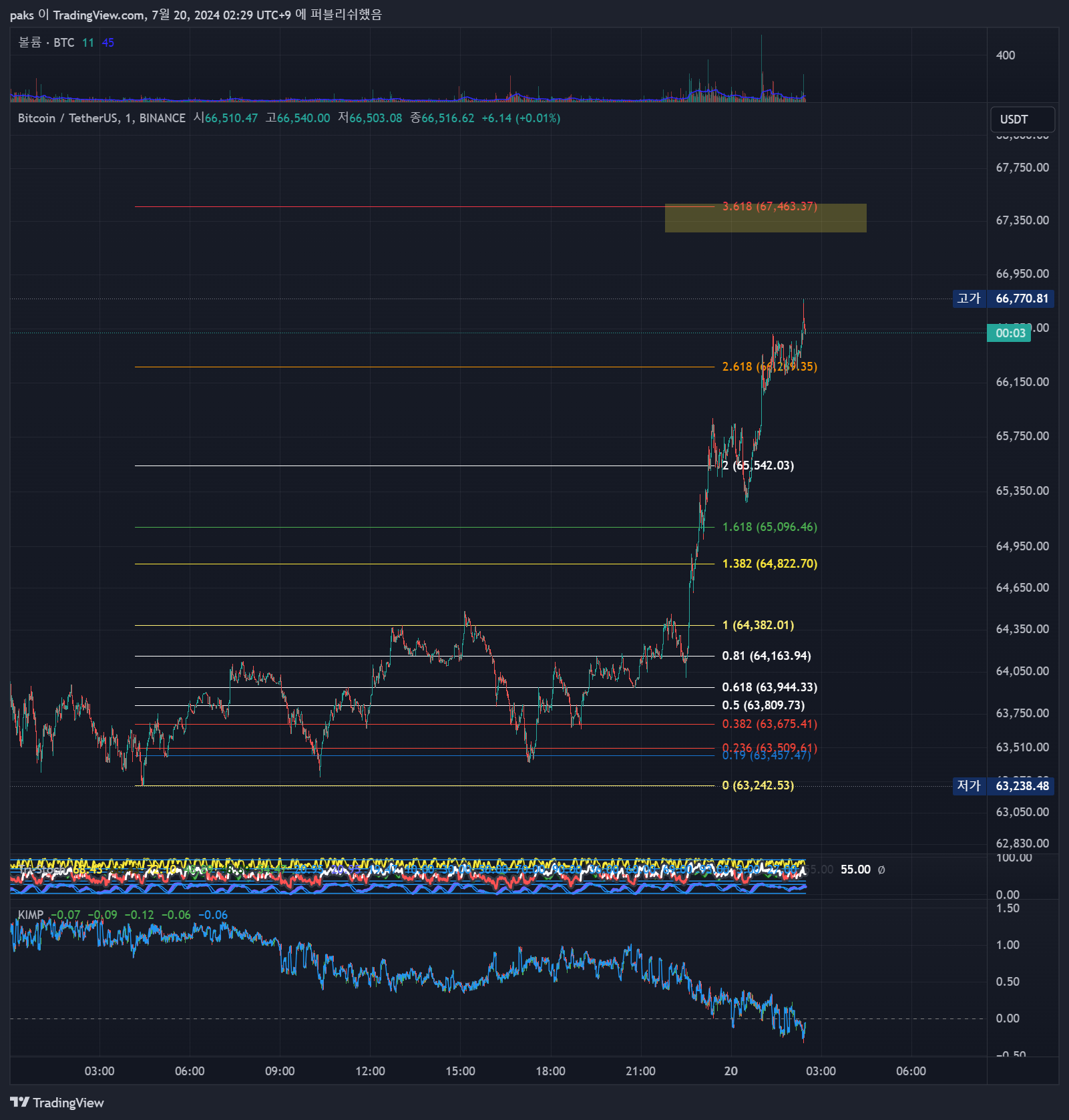Click the open price value 시66,510.47

click(225, 118)
